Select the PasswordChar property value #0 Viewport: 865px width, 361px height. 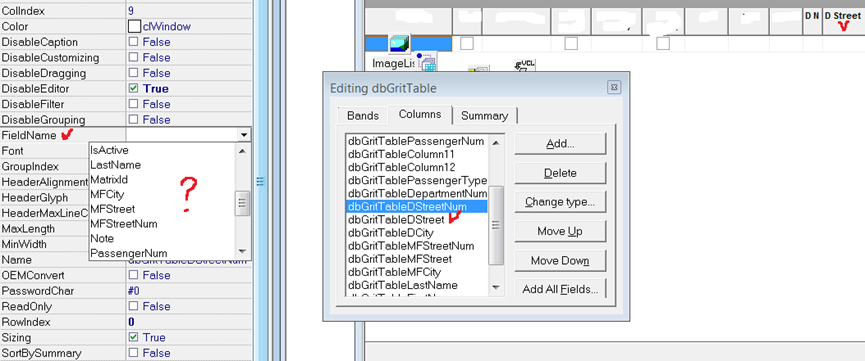point(134,291)
